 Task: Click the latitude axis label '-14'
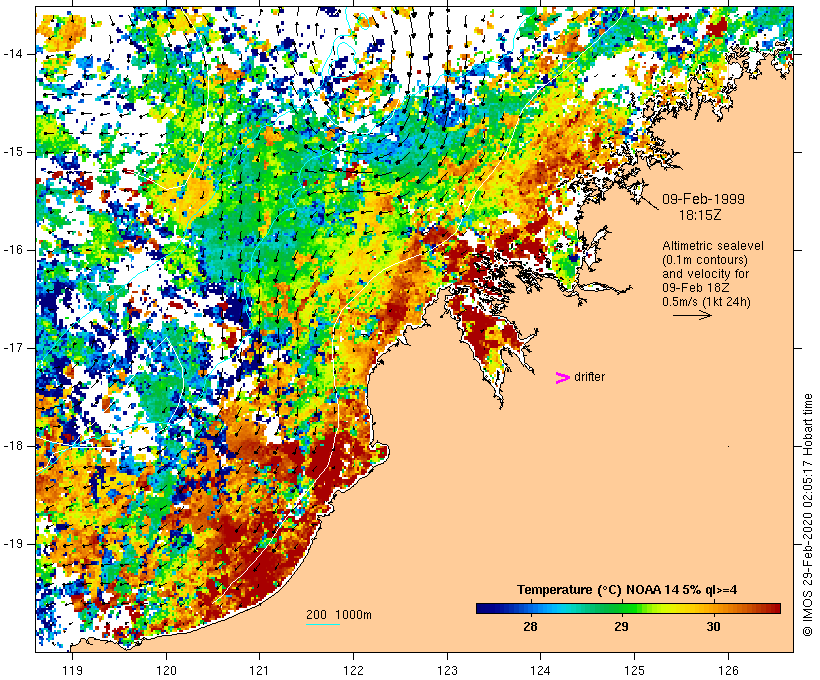click(13, 54)
